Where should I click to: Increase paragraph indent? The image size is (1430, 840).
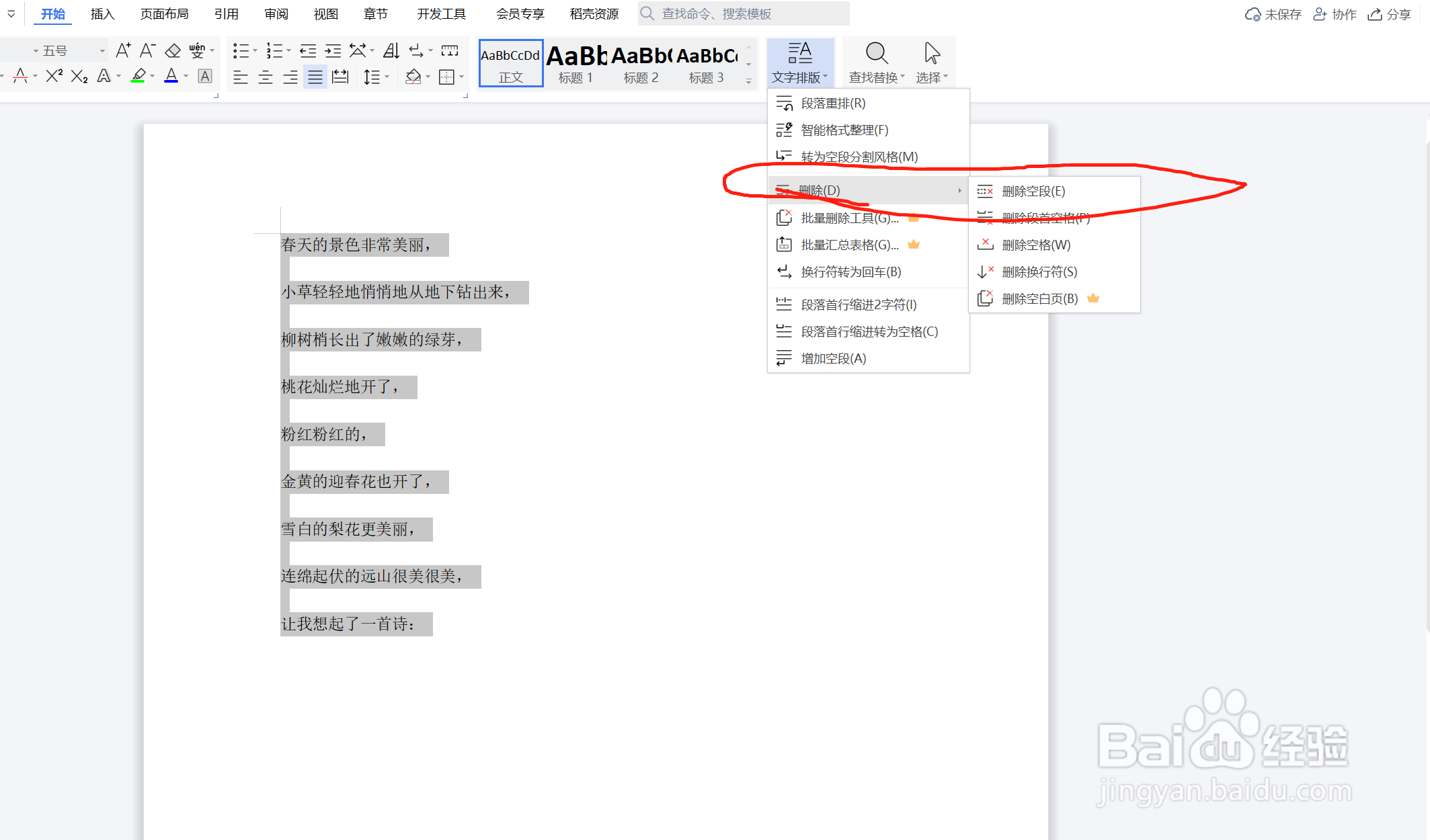pyautogui.click(x=333, y=50)
